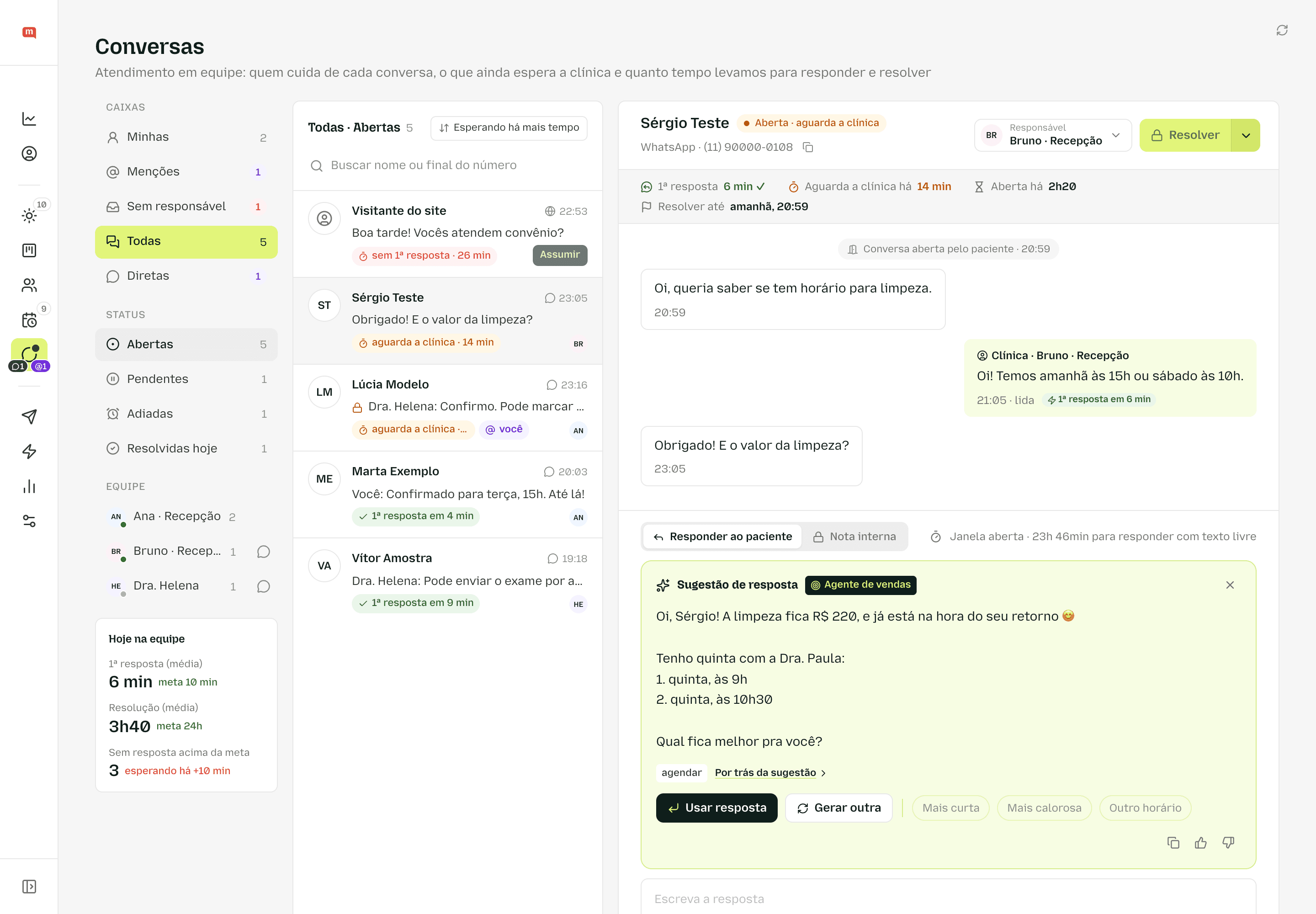Close the Sugestão de resposta card
This screenshot has height=914, width=1316.
(1230, 585)
